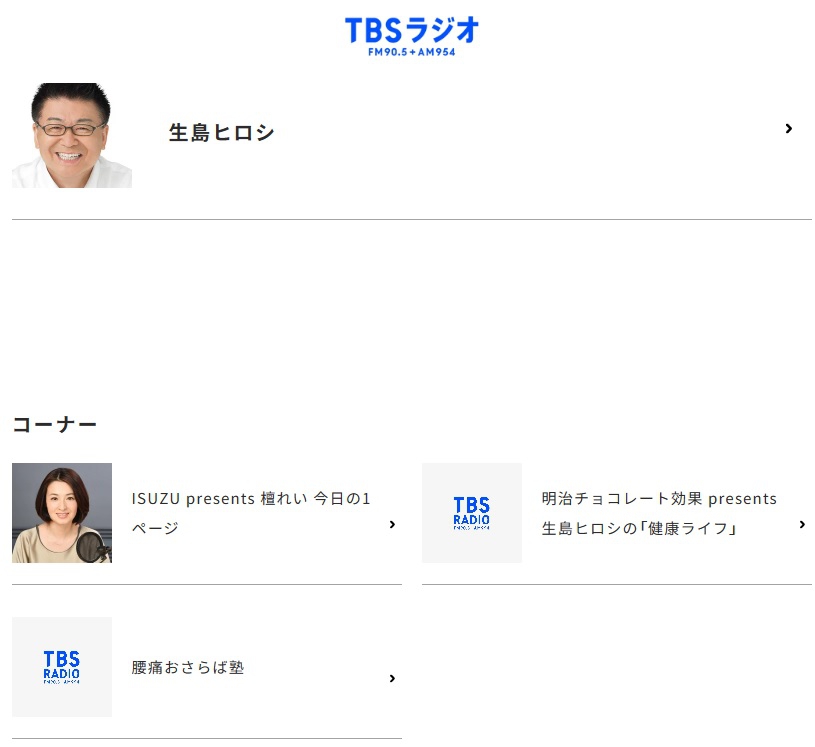Click TBS RADIO icon beside 腰痛おさらば塾
This screenshot has height=747, width=815.
62,667
